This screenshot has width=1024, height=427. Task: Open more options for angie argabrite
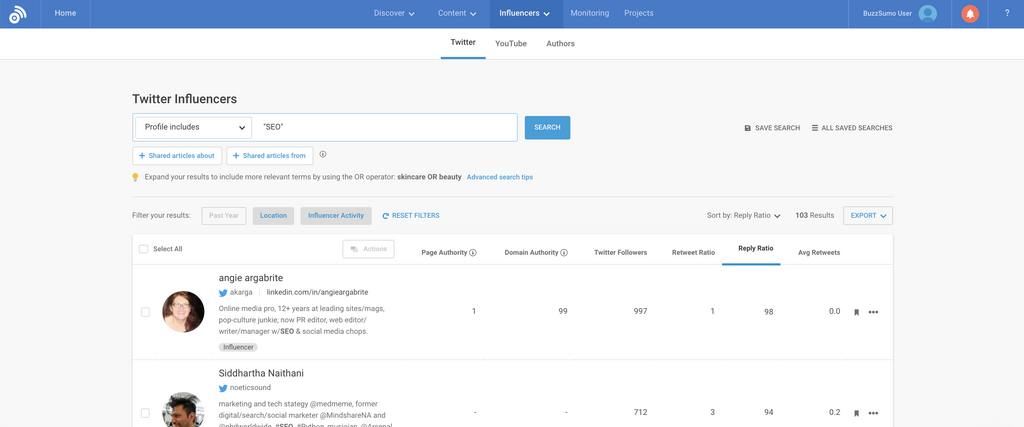873,312
